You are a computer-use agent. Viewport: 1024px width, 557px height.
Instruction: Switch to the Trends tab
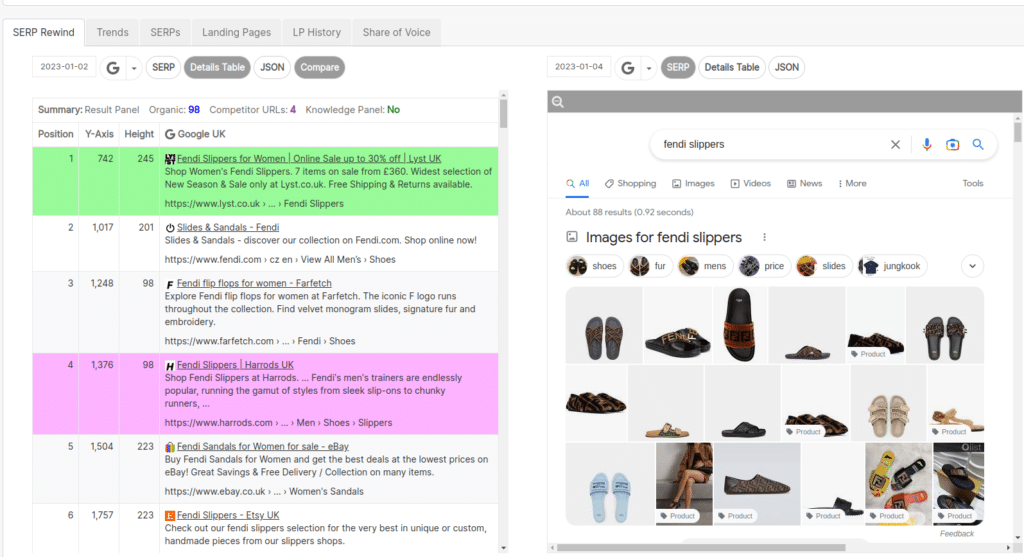(x=112, y=32)
